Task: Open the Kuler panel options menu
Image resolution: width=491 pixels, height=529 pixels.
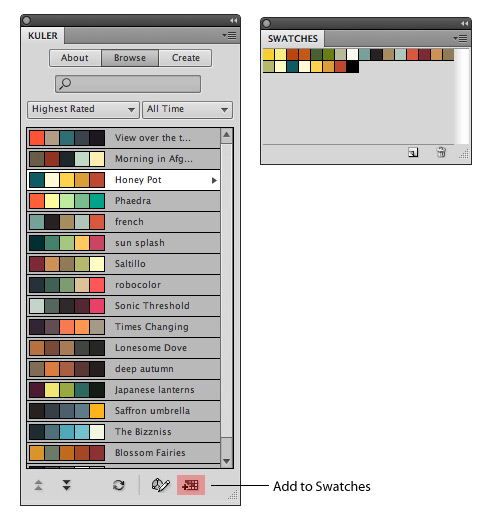Action: click(229, 35)
